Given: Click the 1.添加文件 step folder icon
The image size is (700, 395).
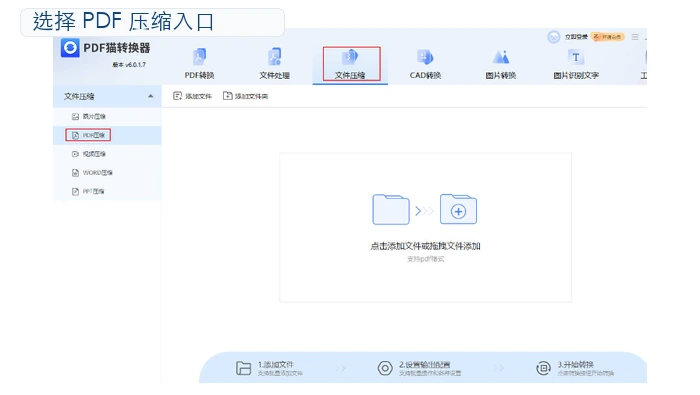Looking at the screenshot, I should click(243, 368).
